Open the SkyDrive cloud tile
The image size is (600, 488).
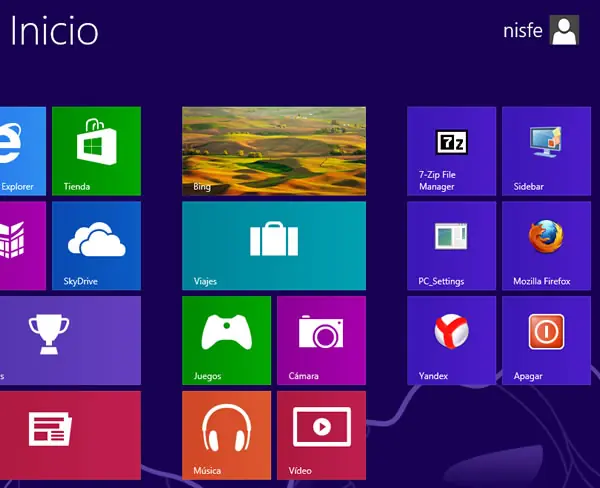pyautogui.click(x=96, y=246)
